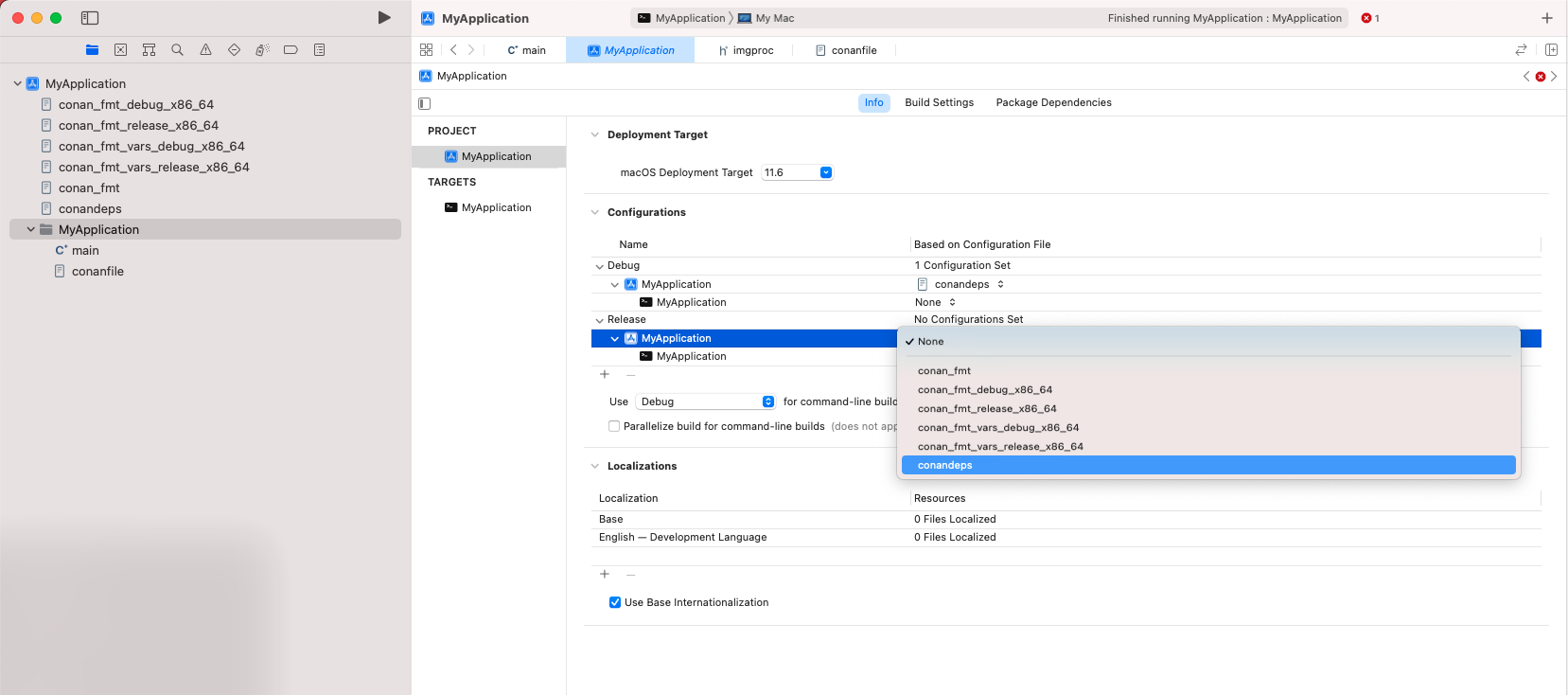
Task: Add a configuration with the plus button
Action: [605, 375]
